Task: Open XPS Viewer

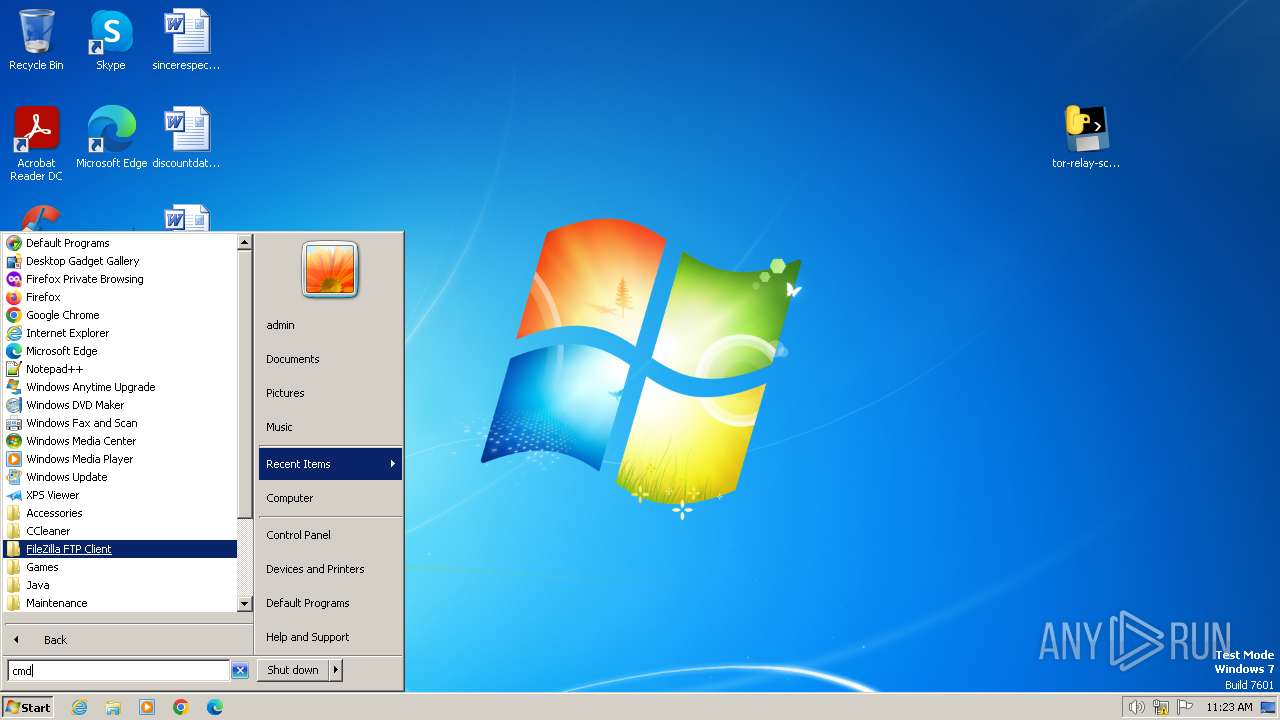Action: point(120,495)
